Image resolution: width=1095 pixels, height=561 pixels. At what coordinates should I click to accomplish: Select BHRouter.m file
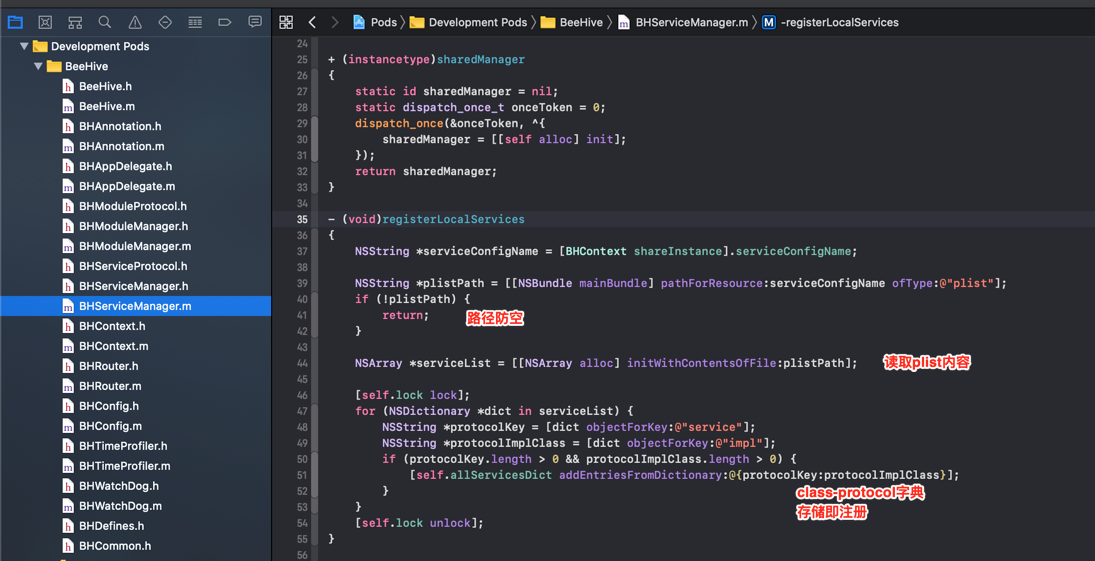click(110, 386)
